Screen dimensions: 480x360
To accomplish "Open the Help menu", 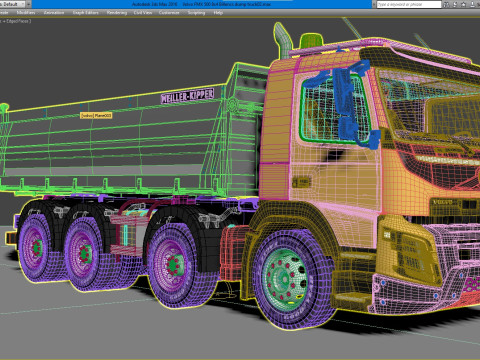I will pos(218,13).
